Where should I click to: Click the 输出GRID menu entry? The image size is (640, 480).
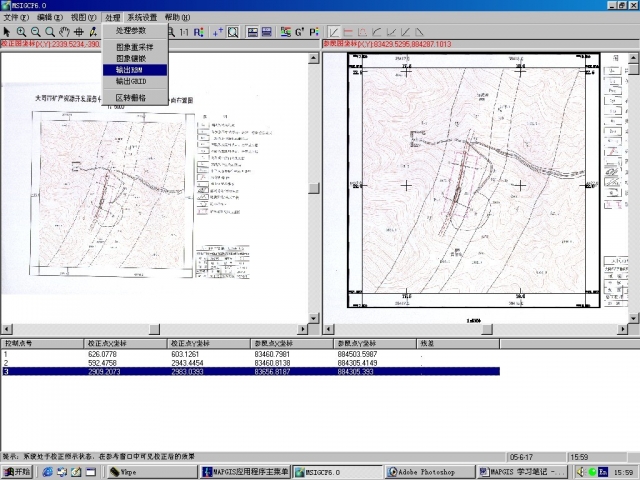point(131,81)
